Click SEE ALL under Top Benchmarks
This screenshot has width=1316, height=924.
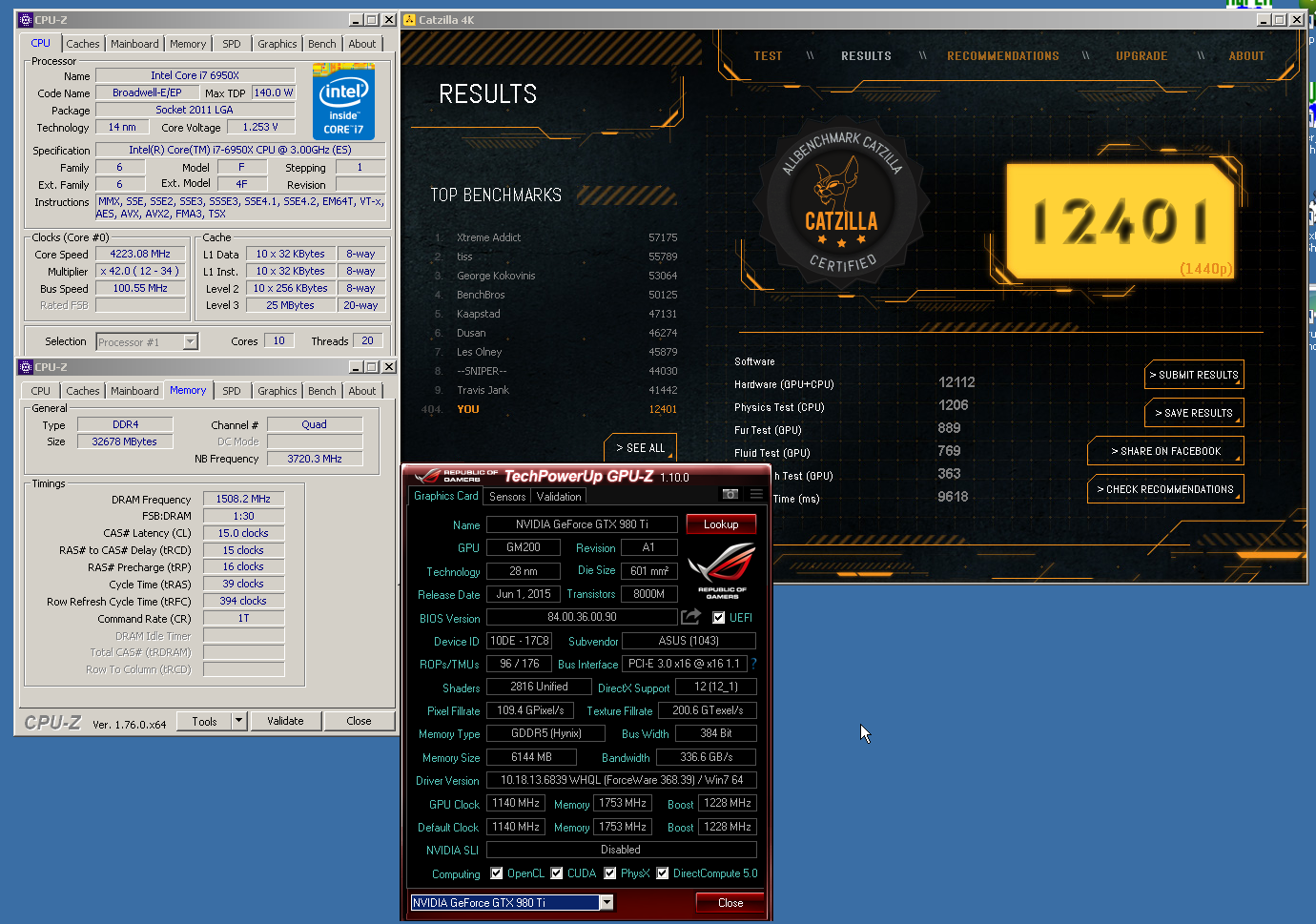coord(640,447)
